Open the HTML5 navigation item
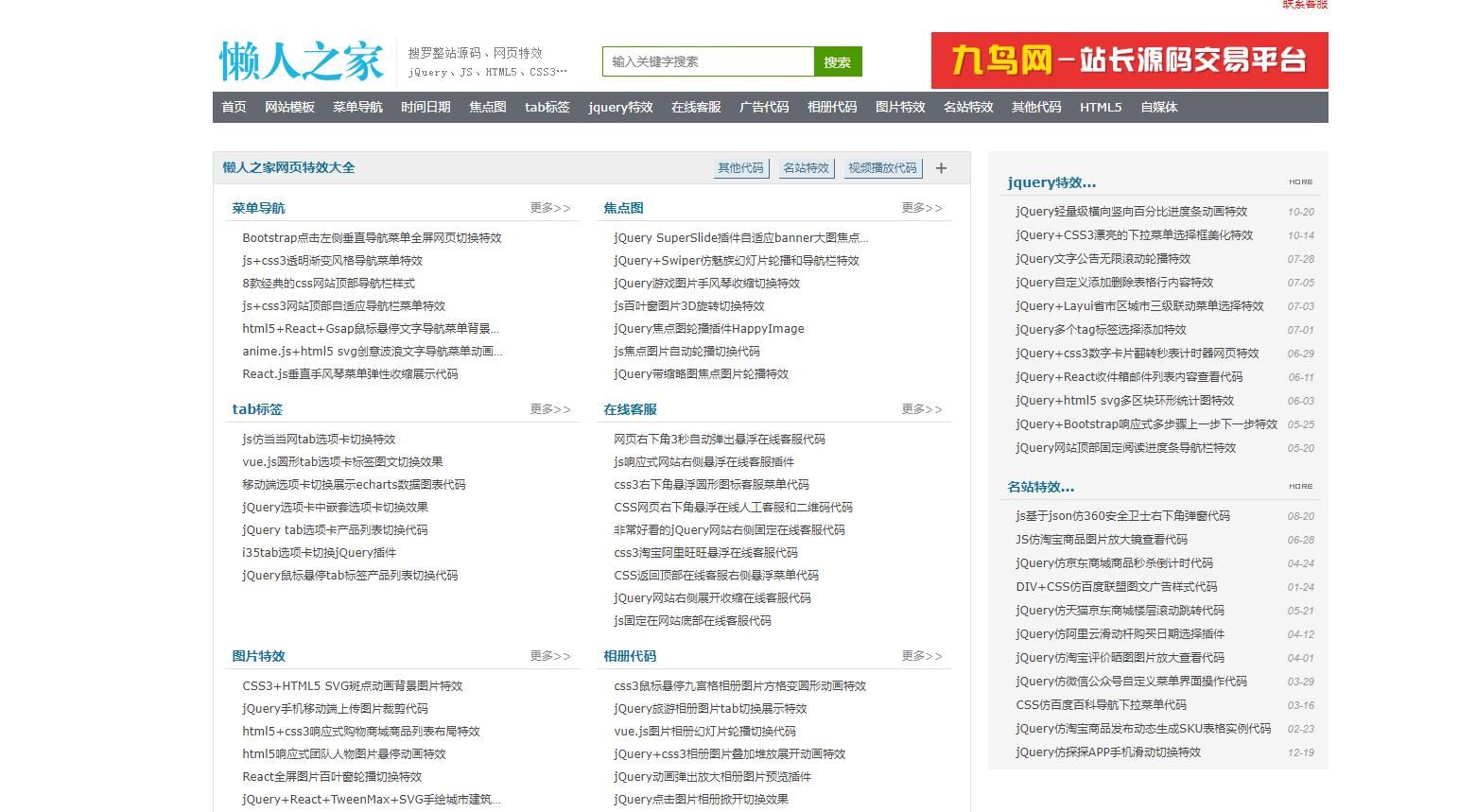Image resolution: width=1459 pixels, height=812 pixels. point(1101,107)
